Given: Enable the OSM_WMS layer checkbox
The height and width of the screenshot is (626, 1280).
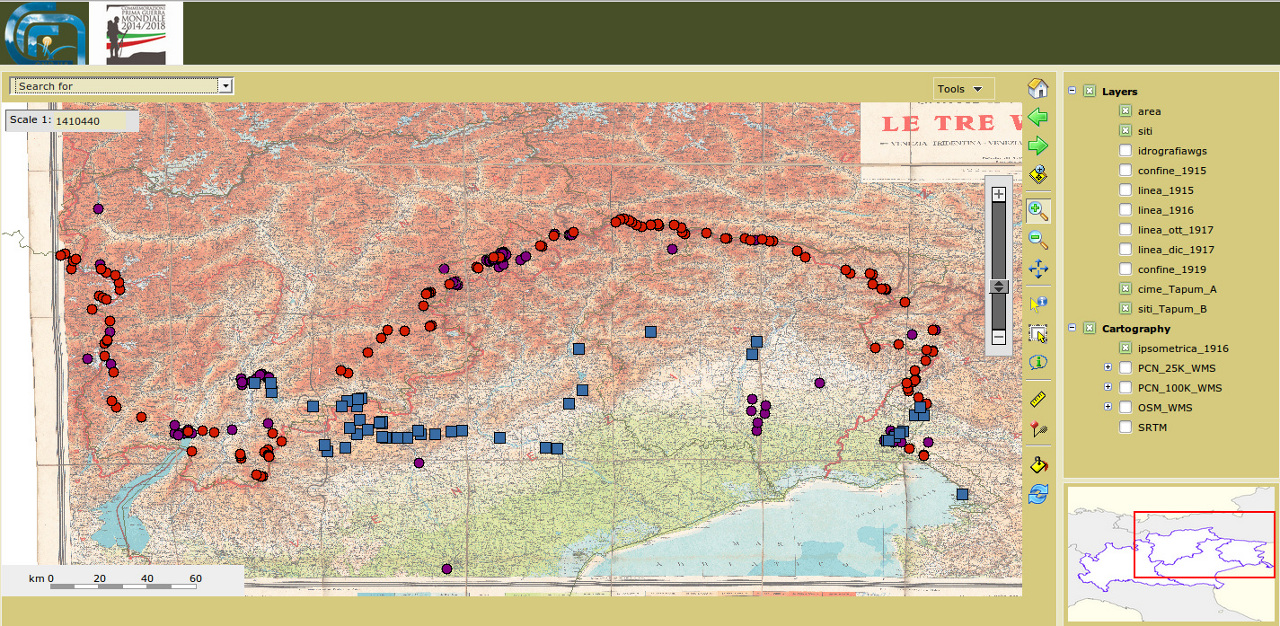Looking at the screenshot, I should (x=1125, y=407).
